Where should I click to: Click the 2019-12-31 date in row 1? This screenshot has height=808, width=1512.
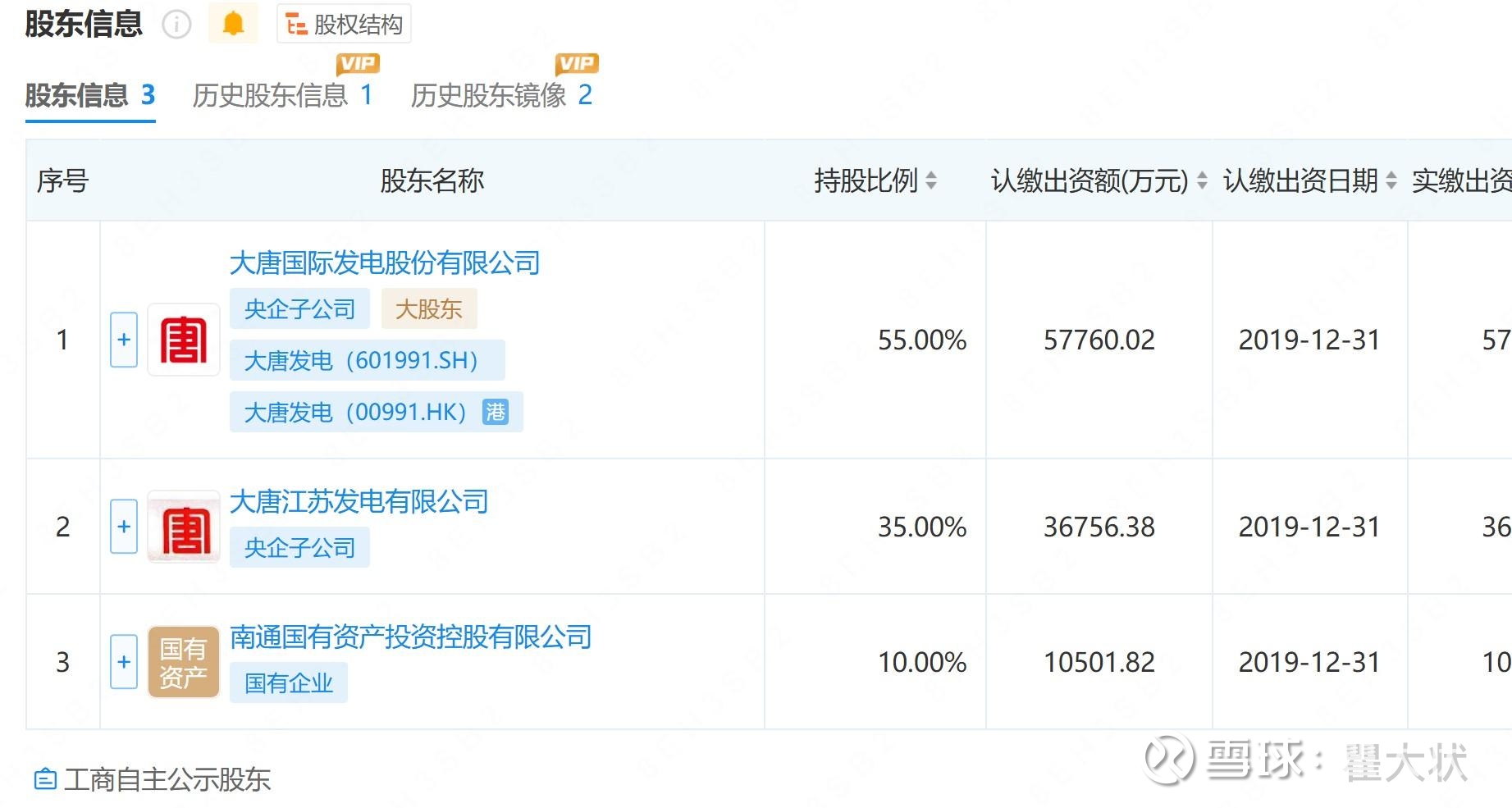(1309, 340)
